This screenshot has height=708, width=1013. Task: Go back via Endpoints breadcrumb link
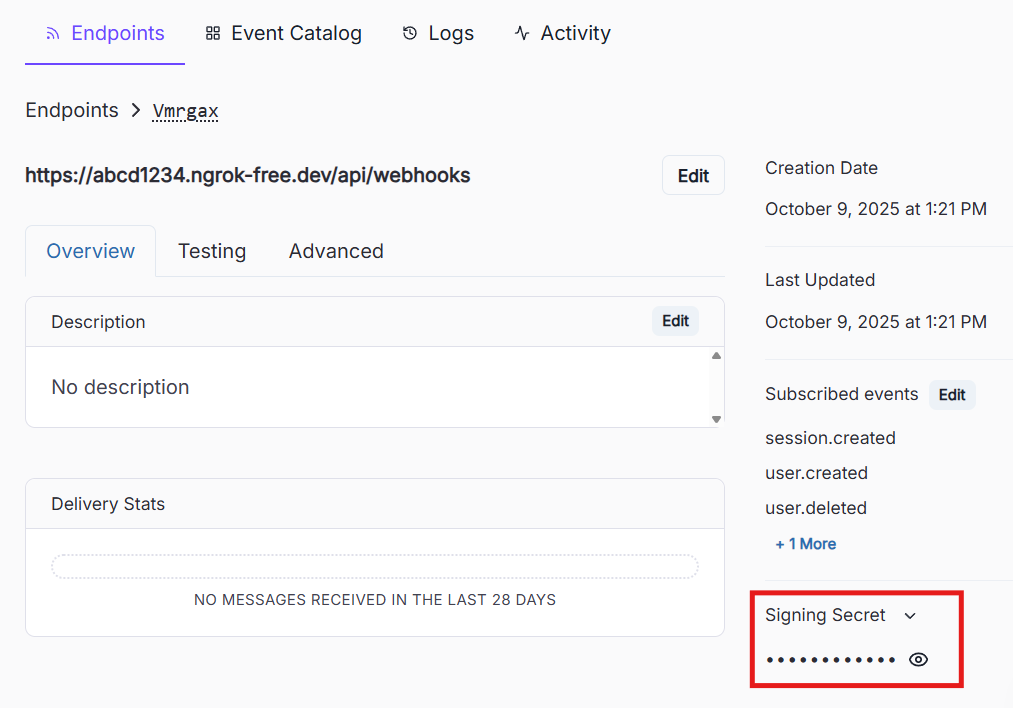tap(72, 111)
